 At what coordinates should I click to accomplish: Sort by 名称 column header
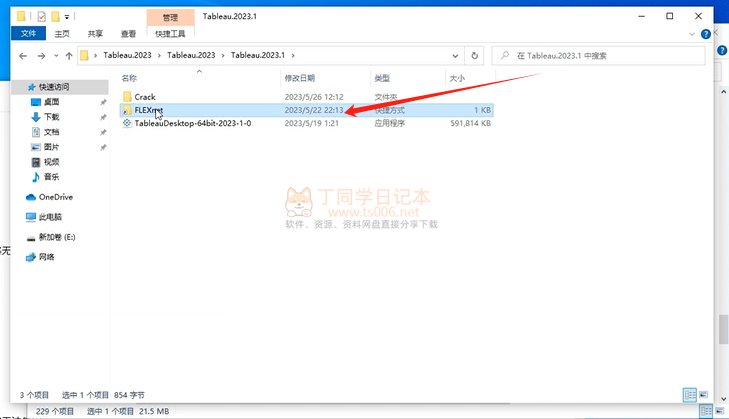(x=129, y=78)
